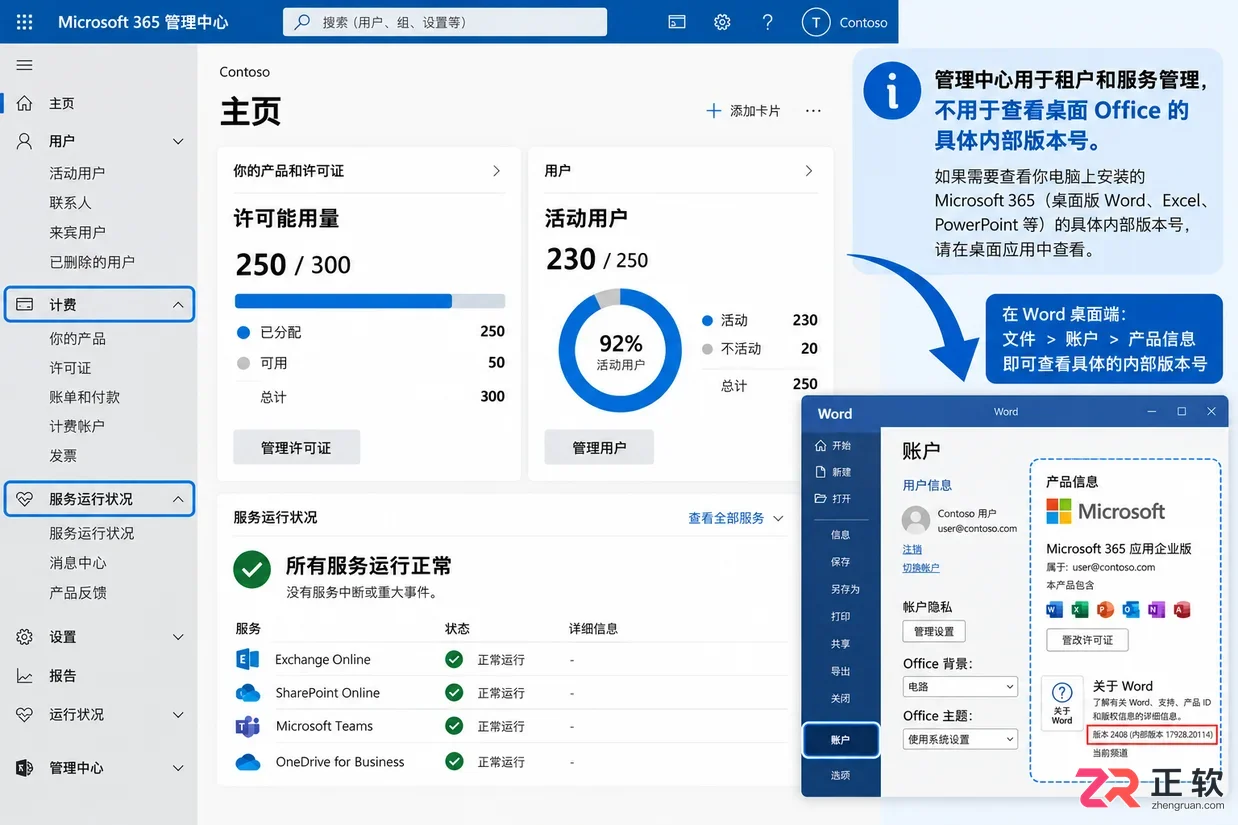Screen dimensions: 1238x825
Task: Select Message center in sidebar
Action: [x=77, y=563]
